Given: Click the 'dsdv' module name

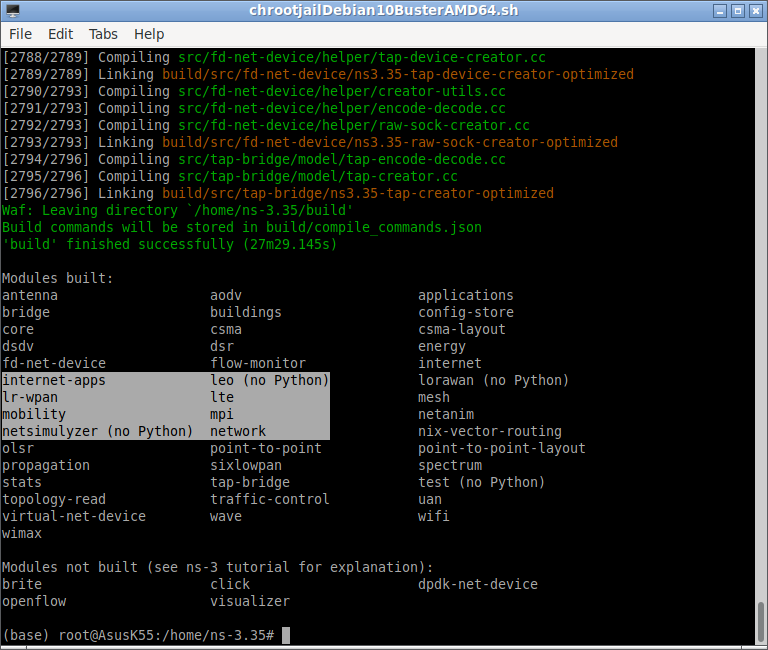Looking at the screenshot, I should [x=18, y=346].
